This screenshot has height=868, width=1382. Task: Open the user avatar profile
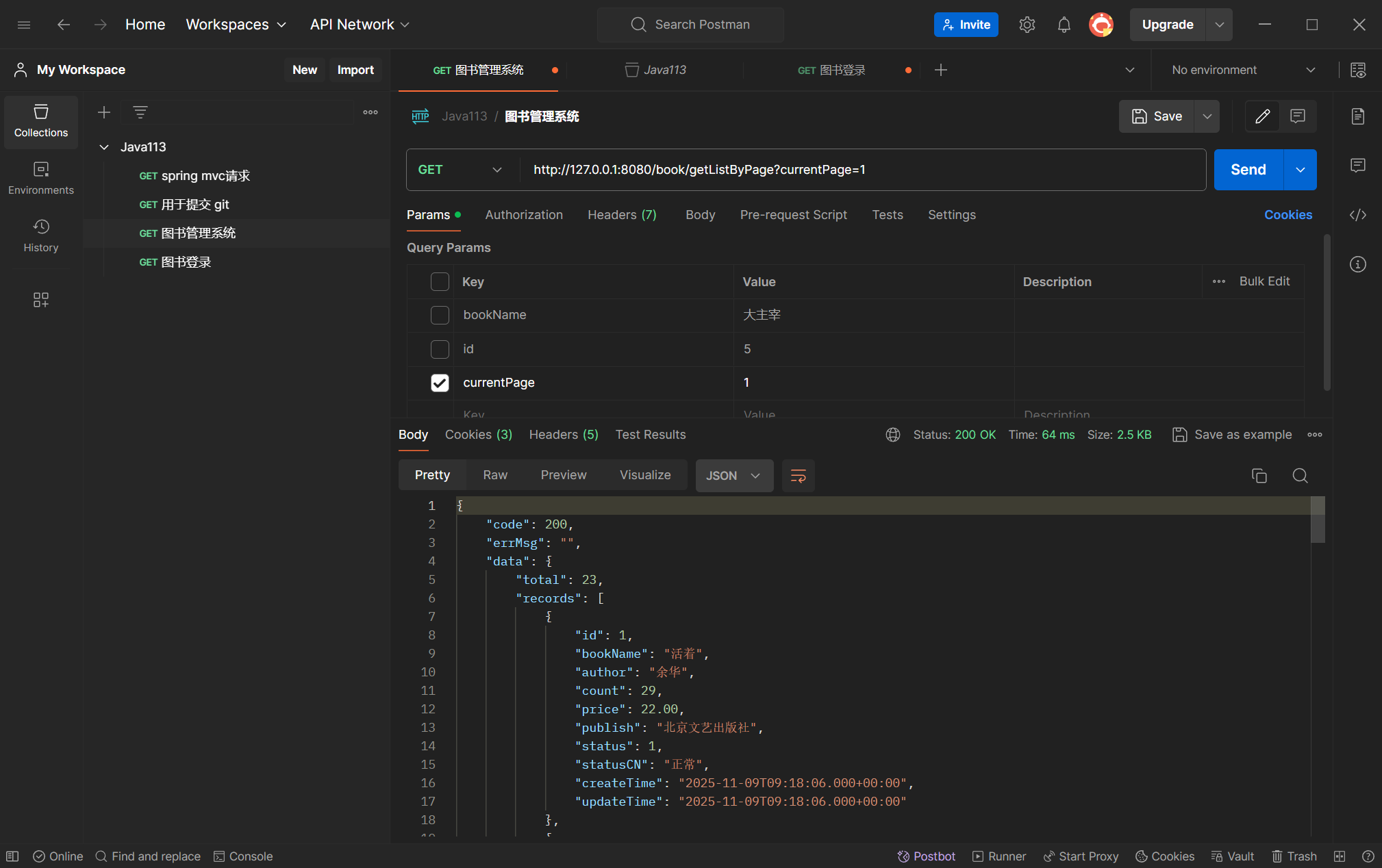click(1101, 25)
